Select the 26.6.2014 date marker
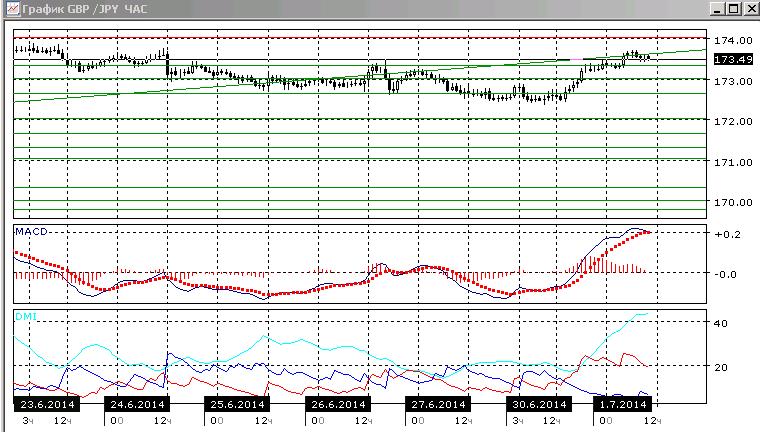Viewport: 760px width, 432px height. [338, 404]
